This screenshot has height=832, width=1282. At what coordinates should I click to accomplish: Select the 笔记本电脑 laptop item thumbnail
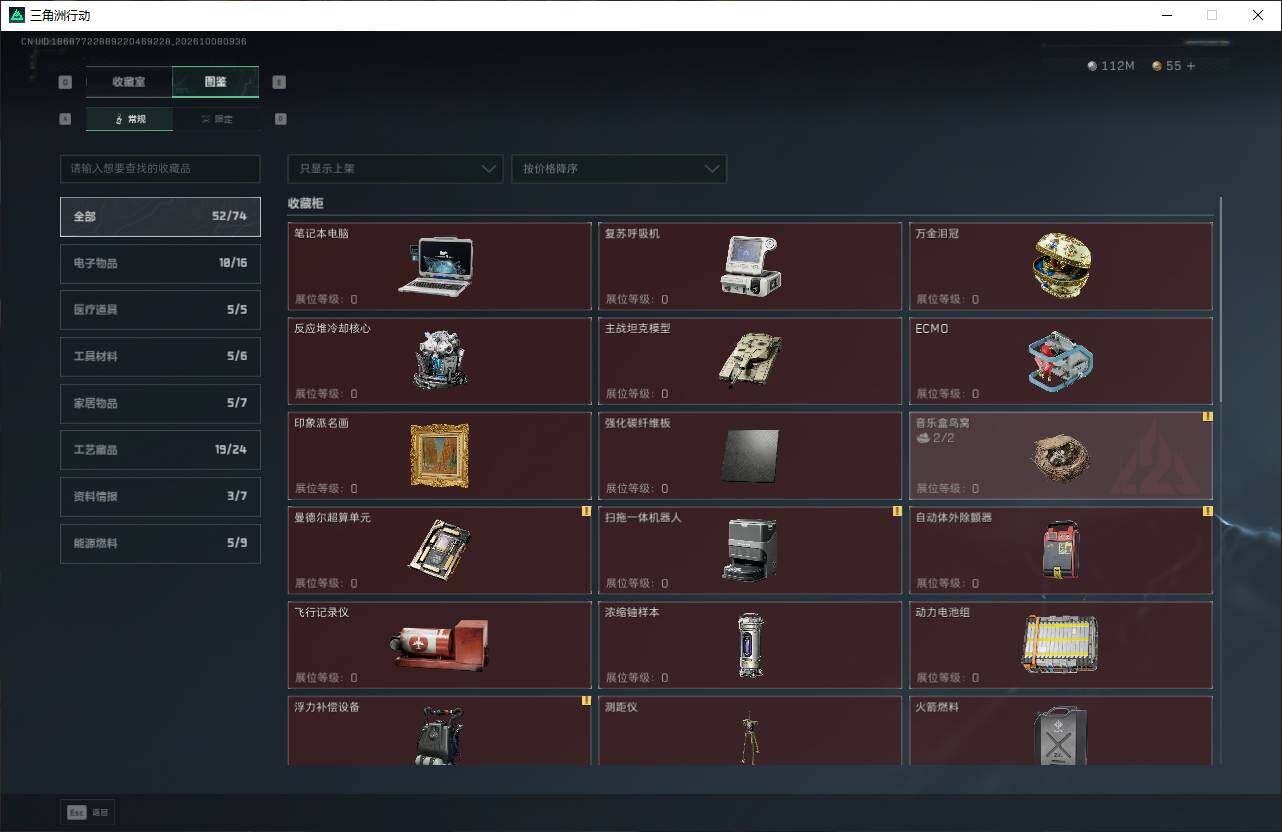coord(435,265)
